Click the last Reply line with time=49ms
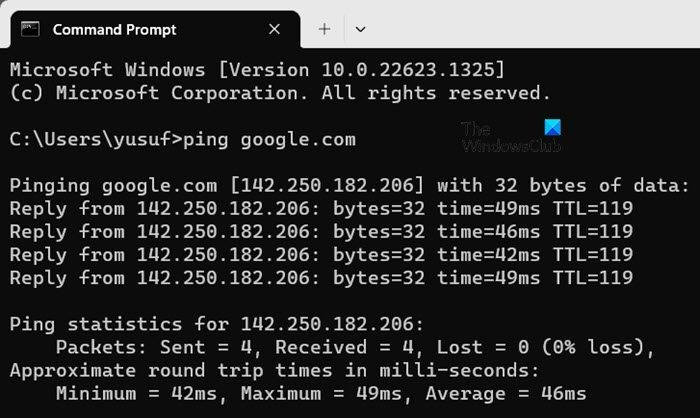700x418 pixels. pos(321,277)
